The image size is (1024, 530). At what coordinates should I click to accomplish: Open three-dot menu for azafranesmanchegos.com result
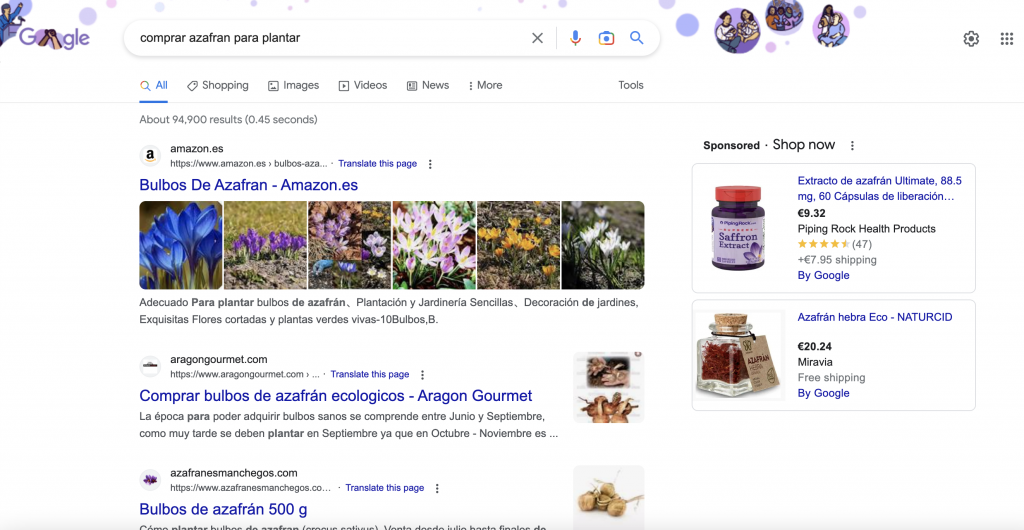point(437,488)
